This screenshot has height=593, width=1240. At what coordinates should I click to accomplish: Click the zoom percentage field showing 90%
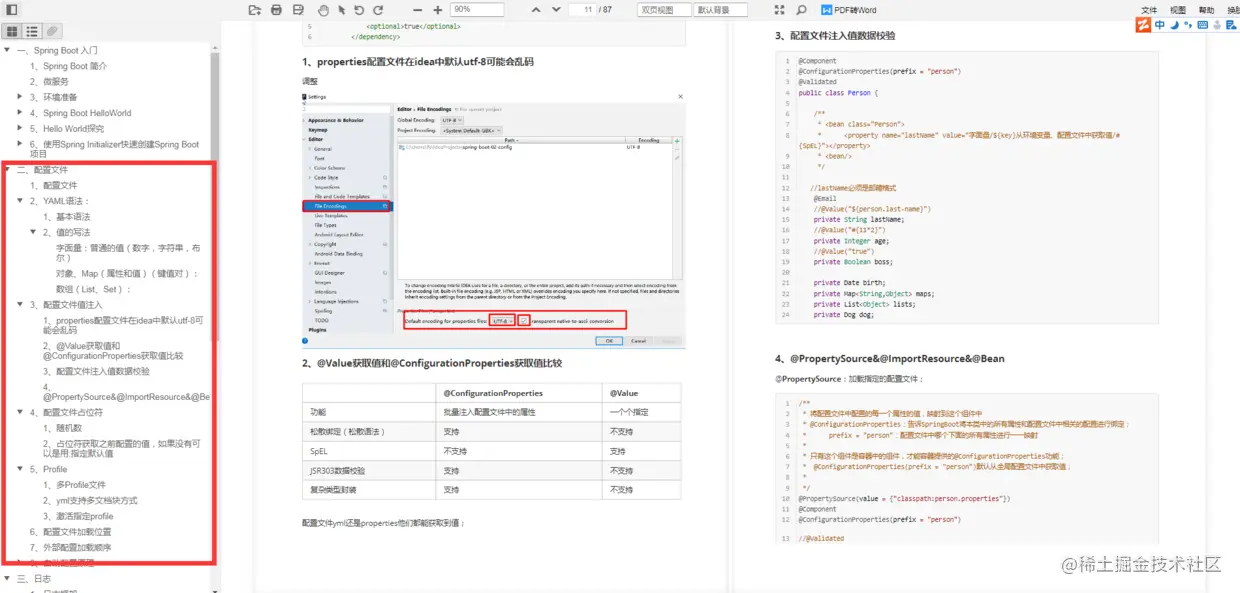tap(477, 9)
